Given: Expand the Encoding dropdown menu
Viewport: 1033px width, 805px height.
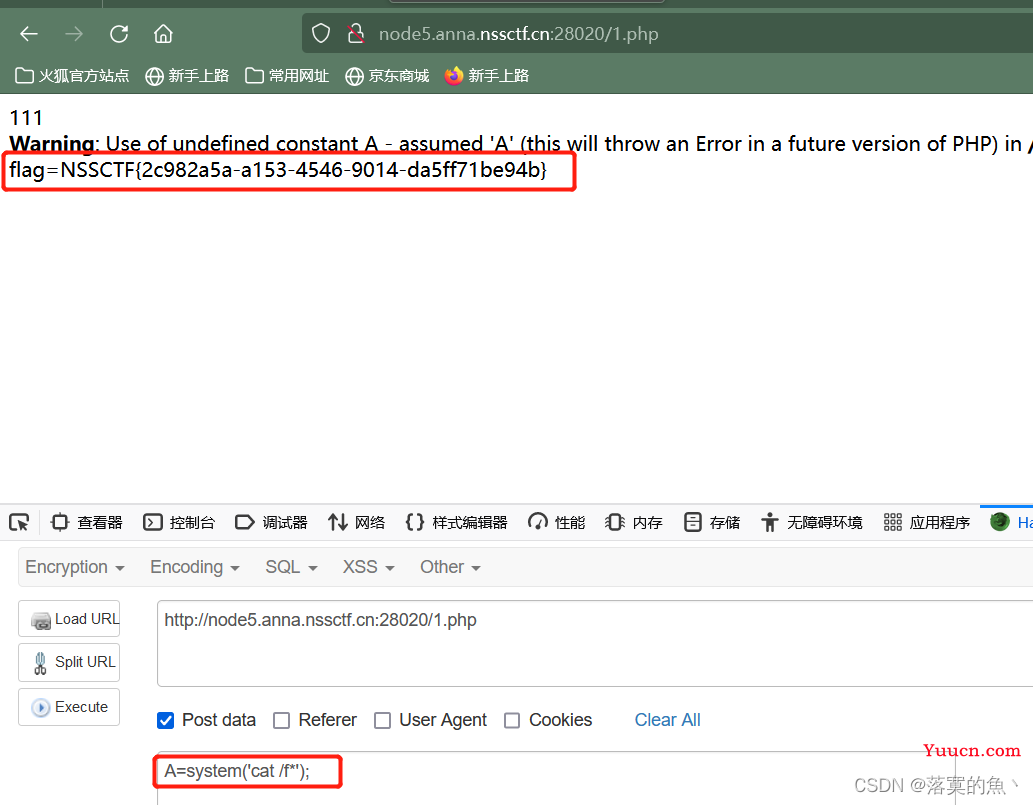Looking at the screenshot, I should pyautogui.click(x=194, y=567).
